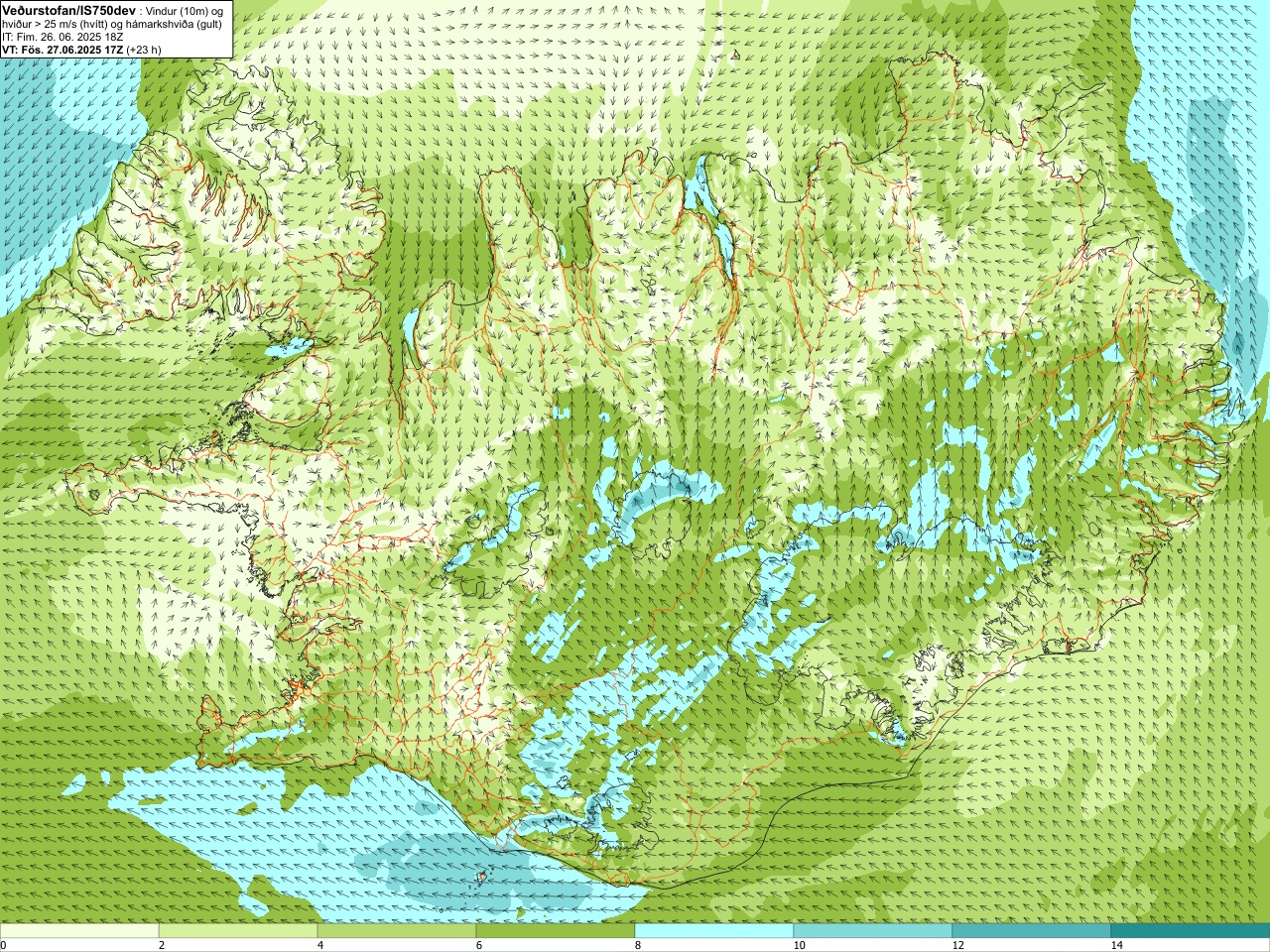Click the medium green 4–6 m/s legend segment
1270x952 pixels.
tap(397, 931)
